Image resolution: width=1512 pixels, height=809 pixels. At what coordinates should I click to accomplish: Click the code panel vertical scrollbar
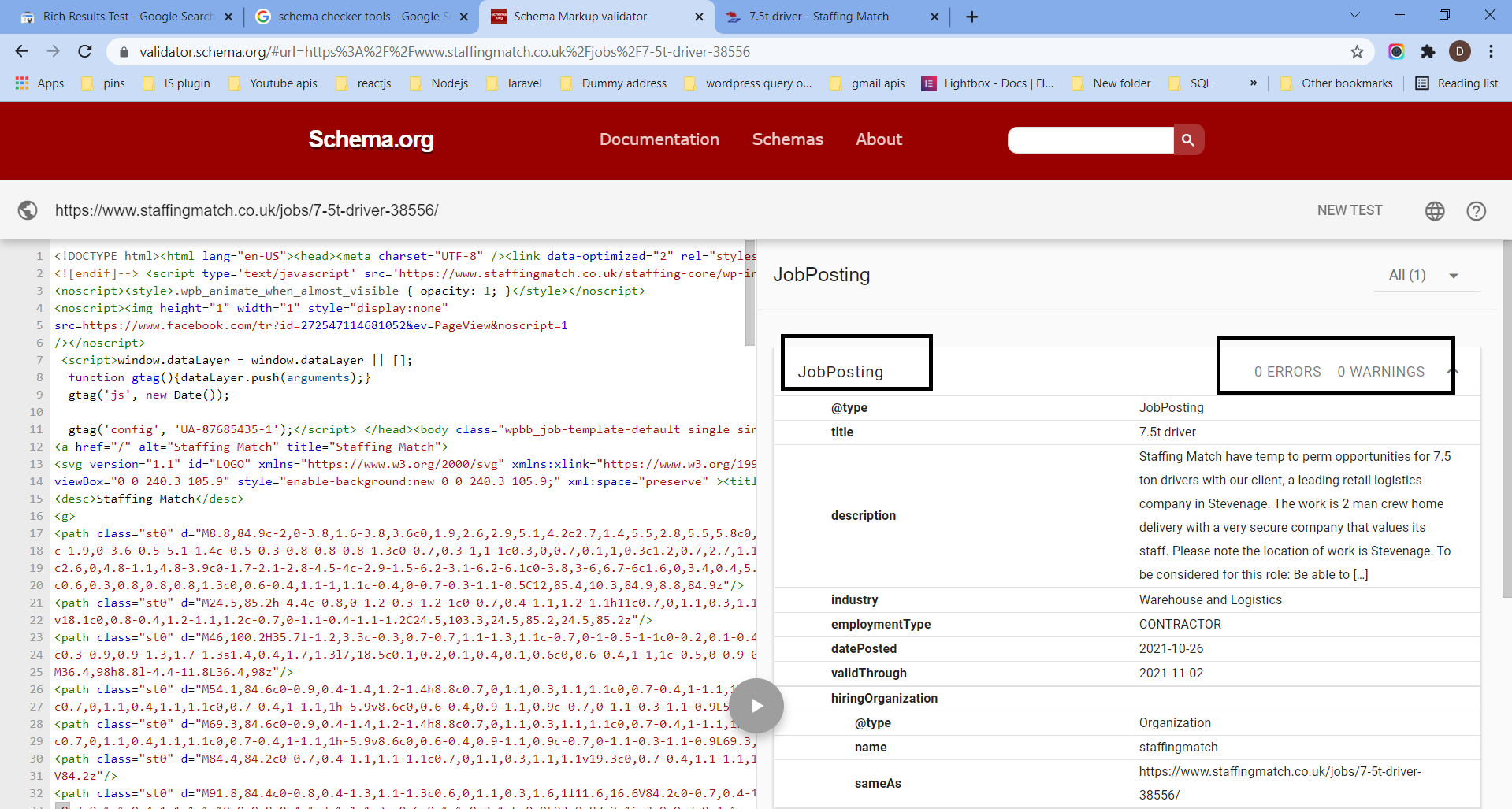point(750,293)
